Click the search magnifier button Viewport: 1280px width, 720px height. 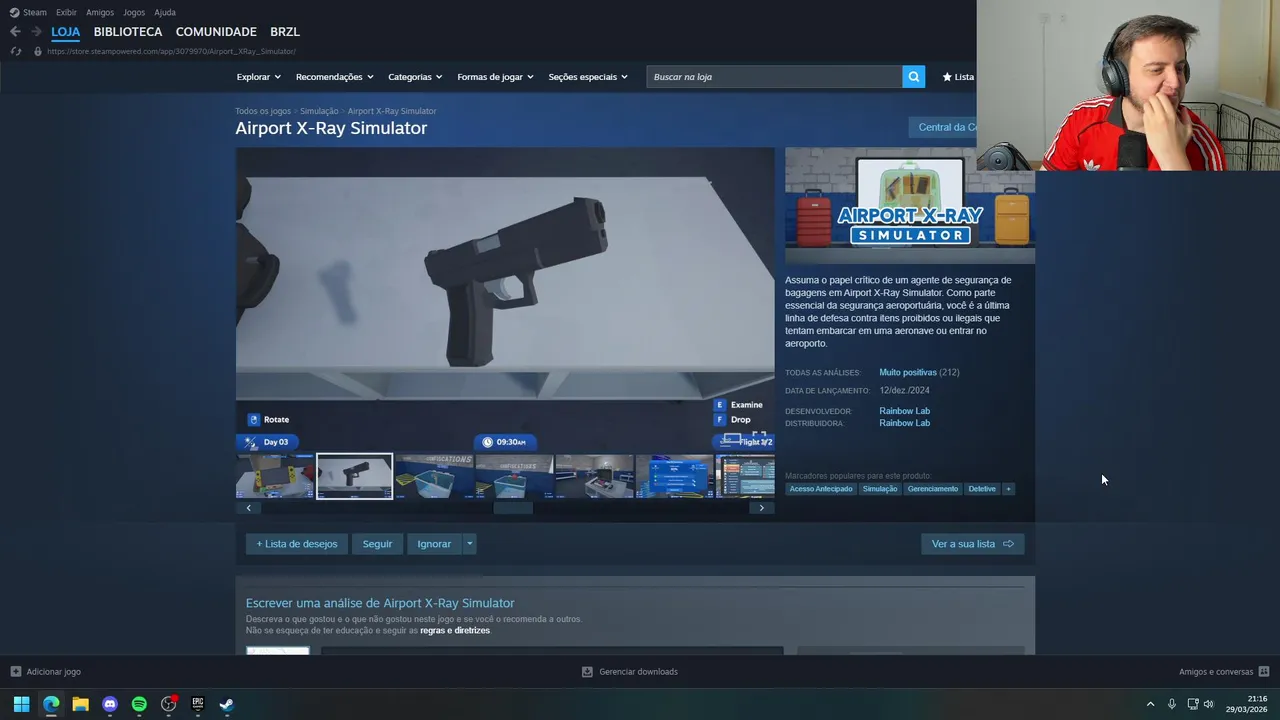pyautogui.click(x=913, y=77)
